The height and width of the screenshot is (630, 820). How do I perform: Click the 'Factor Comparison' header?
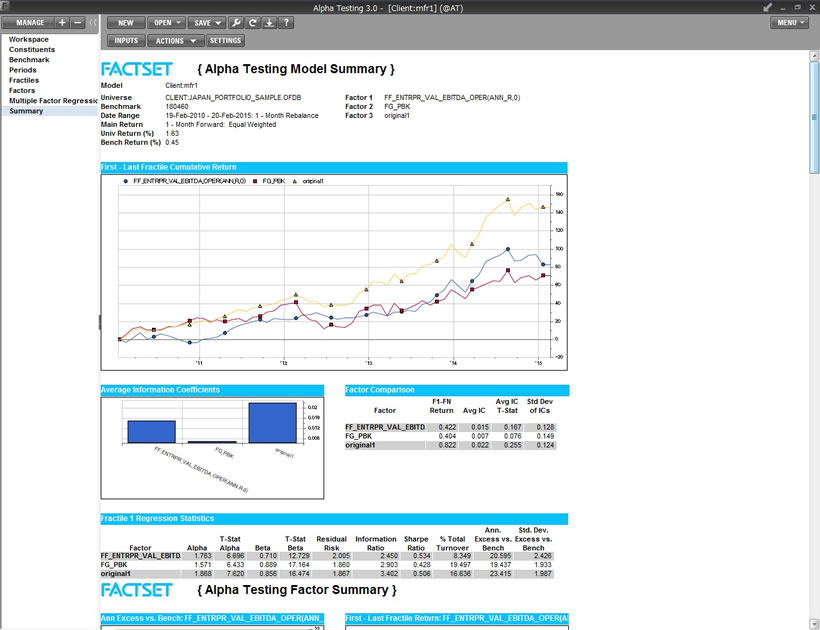pyautogui.click(x=457, y=390)
